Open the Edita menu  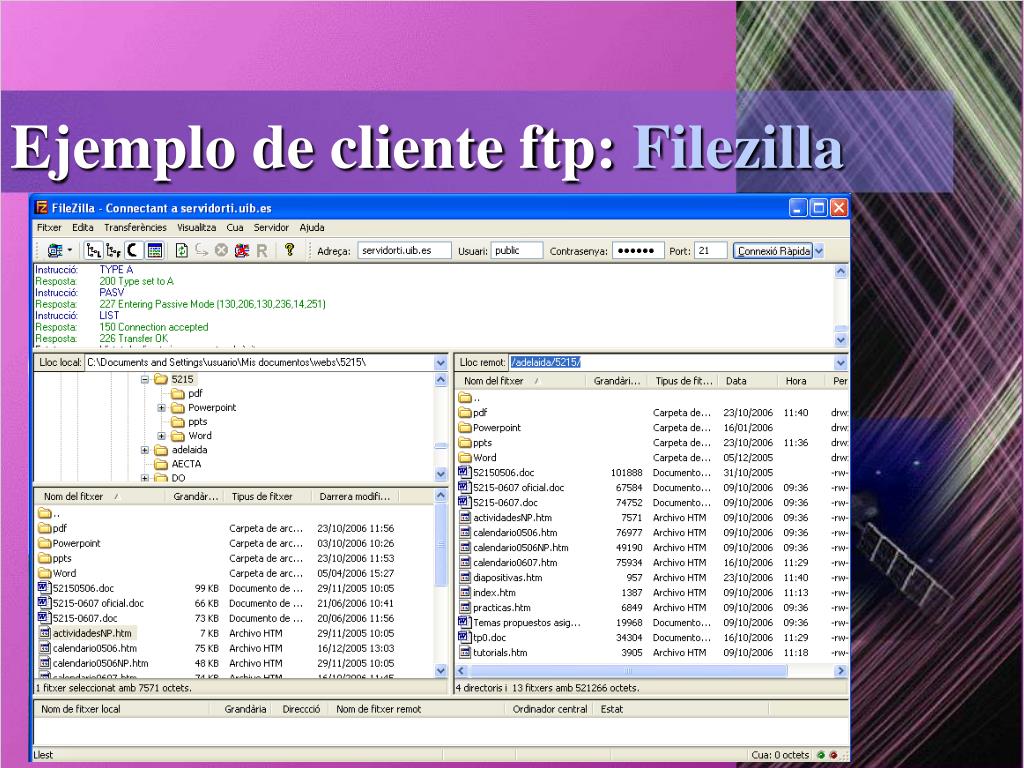tap(82, 227)
